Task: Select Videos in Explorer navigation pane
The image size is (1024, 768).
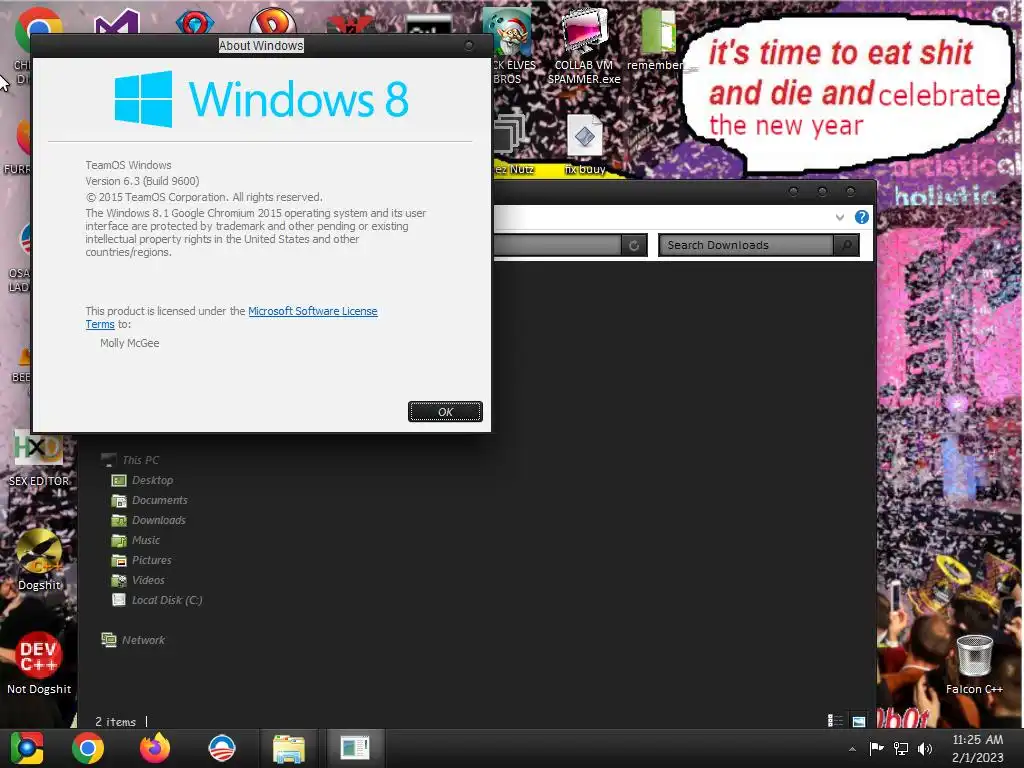Action: point(138,581)
